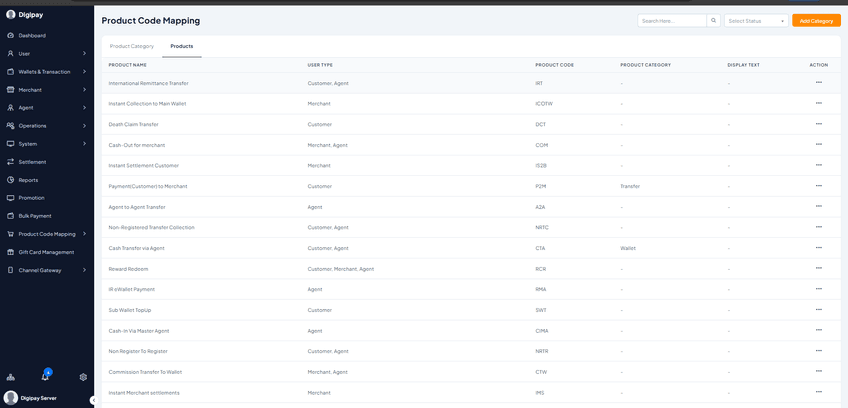Click the Instant Collection to Main Wallet row

[471, 103]
